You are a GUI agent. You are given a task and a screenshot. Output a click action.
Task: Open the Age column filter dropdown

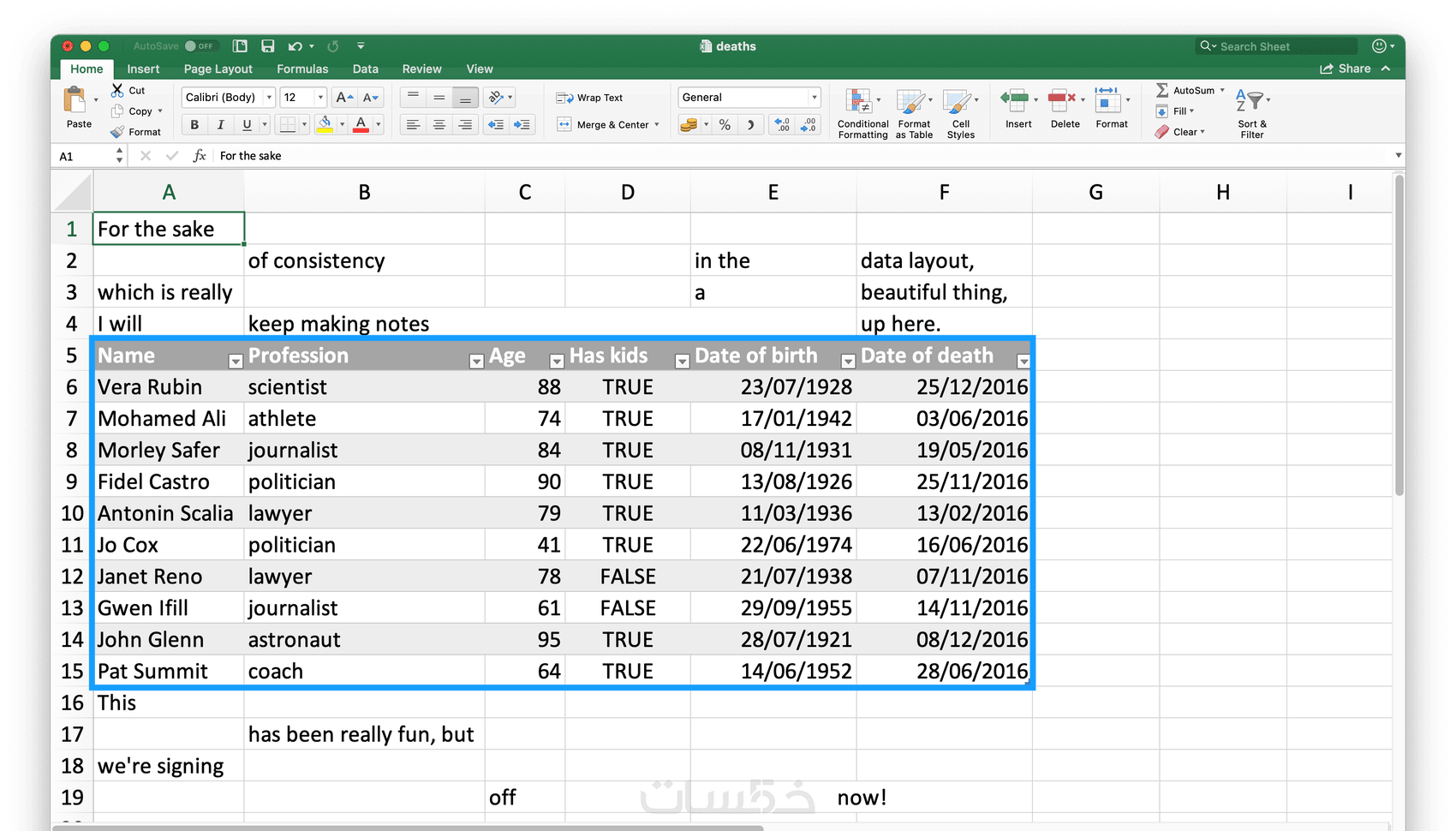pos(557,362)
